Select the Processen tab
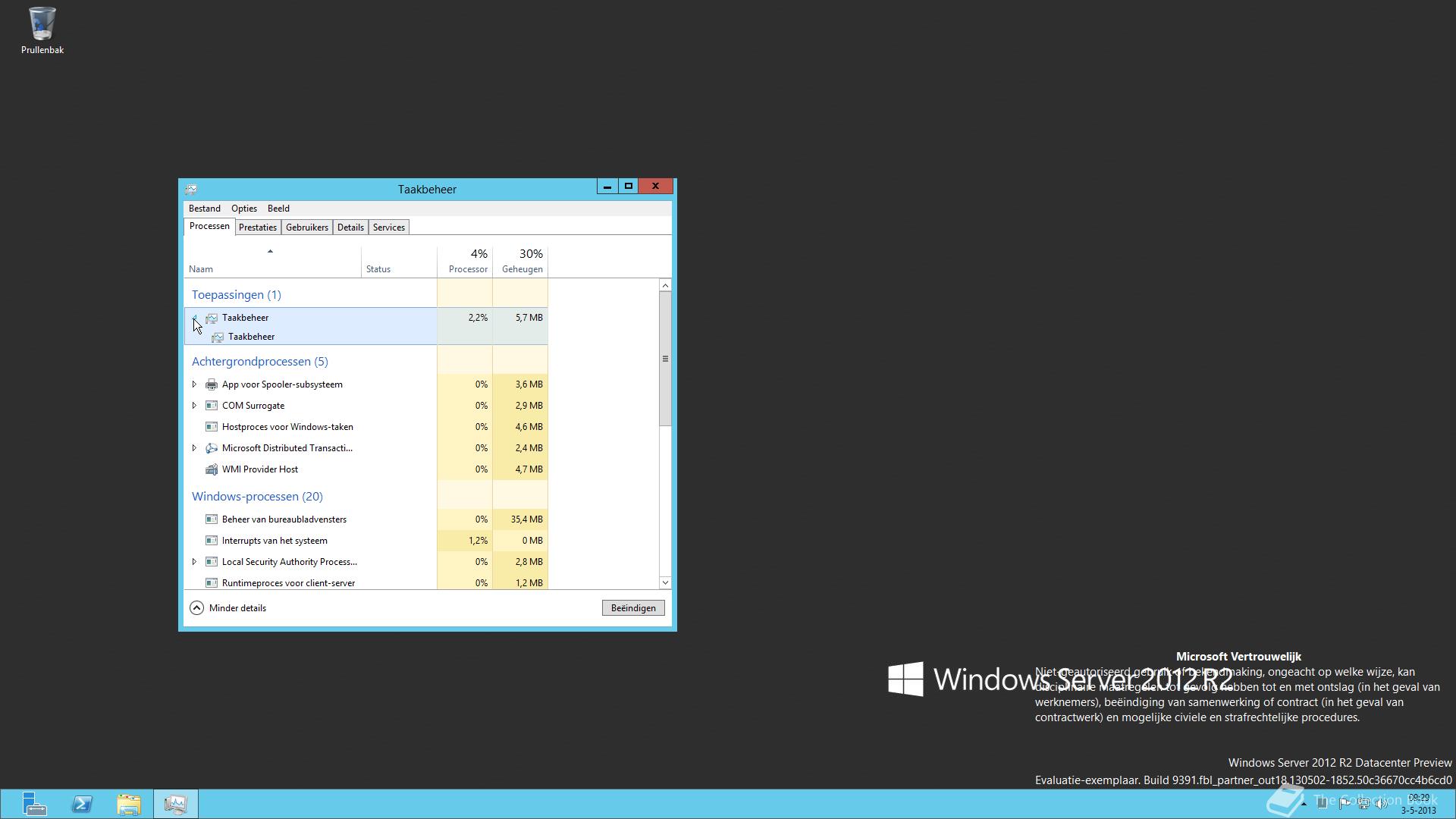This screenshot has height=819, width=1456. pyautogui.click(x=209, y=227)
